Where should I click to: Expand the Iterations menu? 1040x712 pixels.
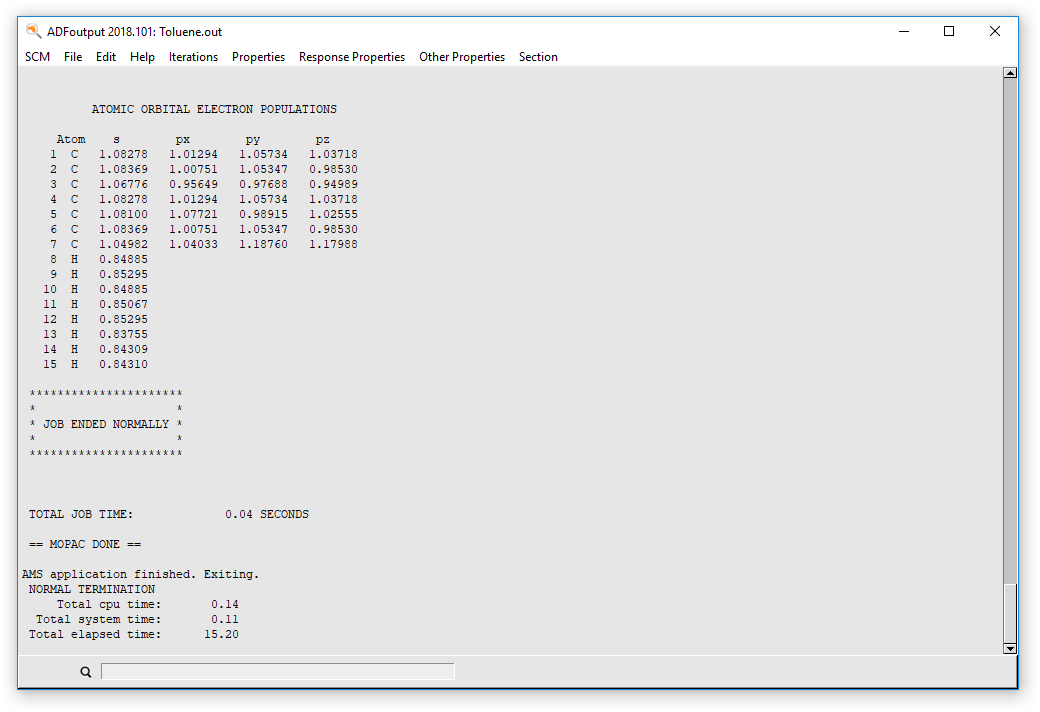(193, 57)
